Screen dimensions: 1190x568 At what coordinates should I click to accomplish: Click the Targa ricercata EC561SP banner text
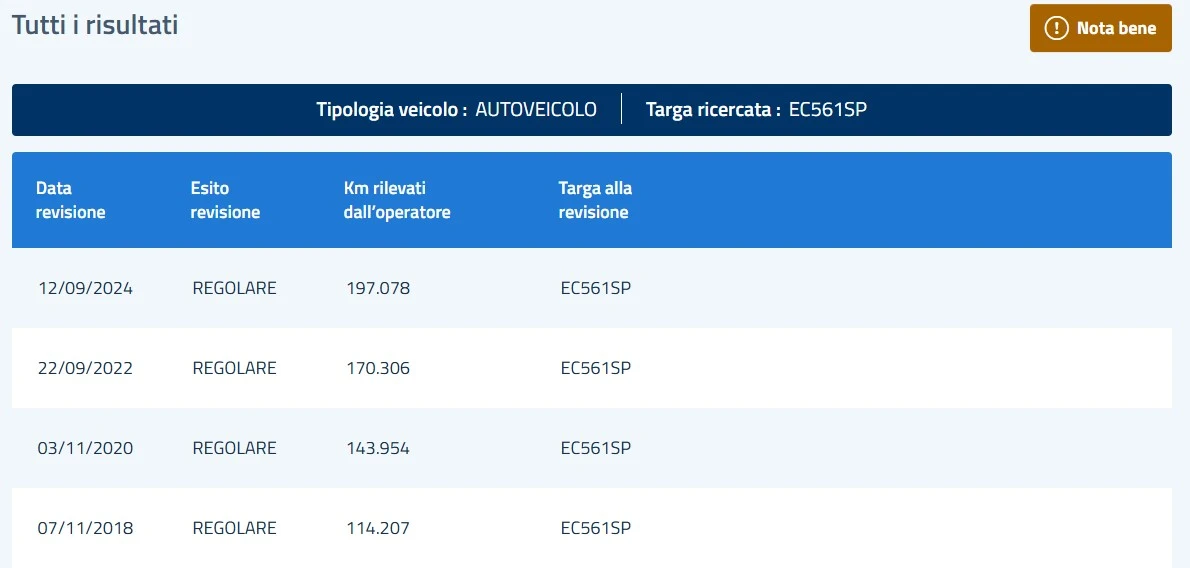click(x=756, y=110)
